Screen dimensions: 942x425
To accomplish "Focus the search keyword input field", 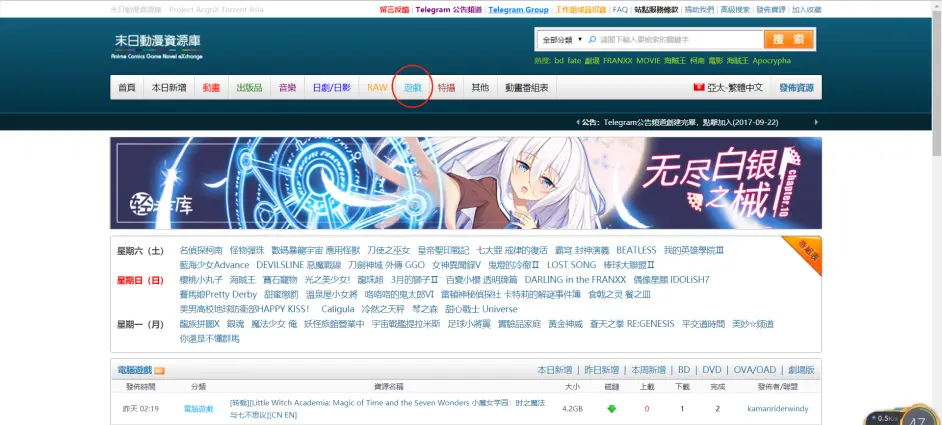I will coord(679,40).
